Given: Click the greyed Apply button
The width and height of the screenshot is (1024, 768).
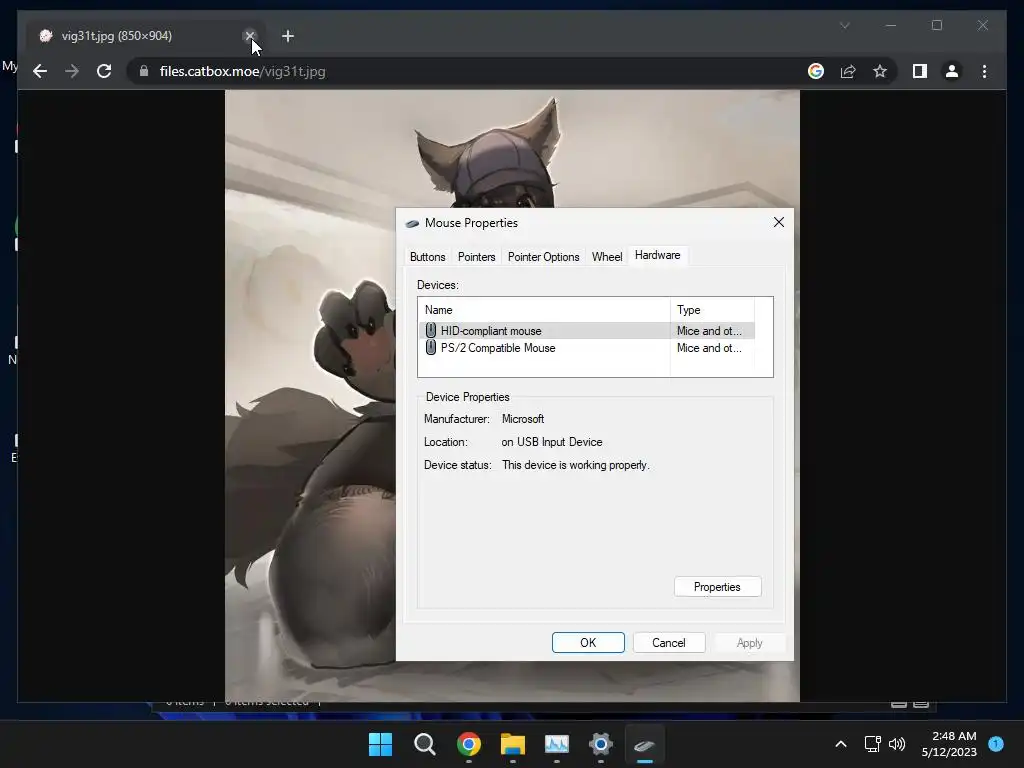Looking at the screenshot, I should pyautogui.click(x=749, y=643).
